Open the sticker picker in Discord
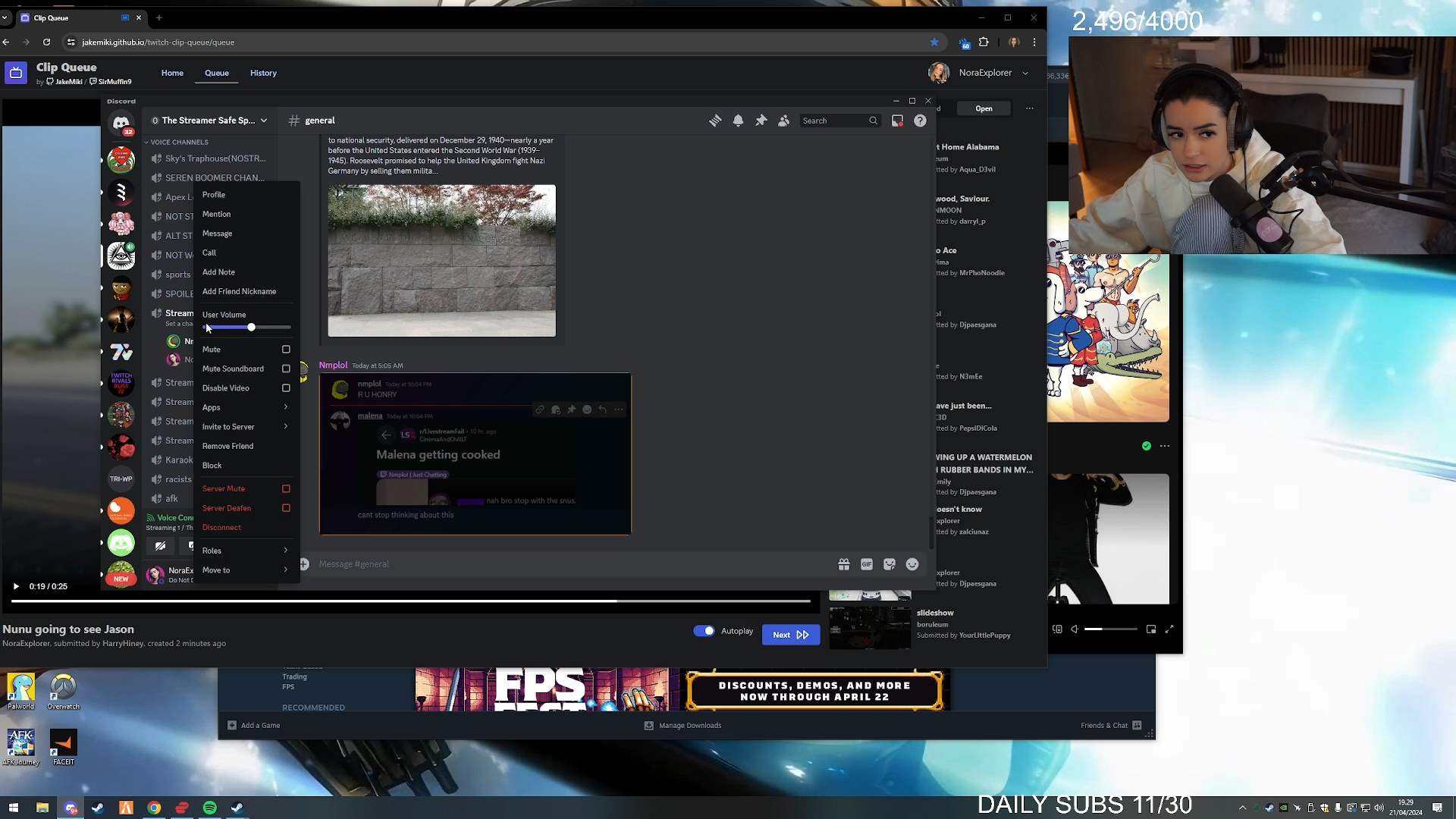This screenshot has width=1456, height=819. (889, 564)
